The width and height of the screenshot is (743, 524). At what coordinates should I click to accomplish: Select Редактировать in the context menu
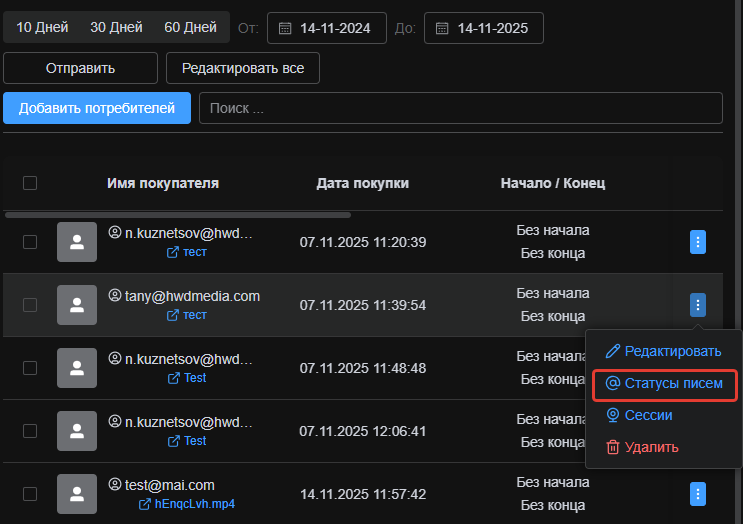point(663,351)
